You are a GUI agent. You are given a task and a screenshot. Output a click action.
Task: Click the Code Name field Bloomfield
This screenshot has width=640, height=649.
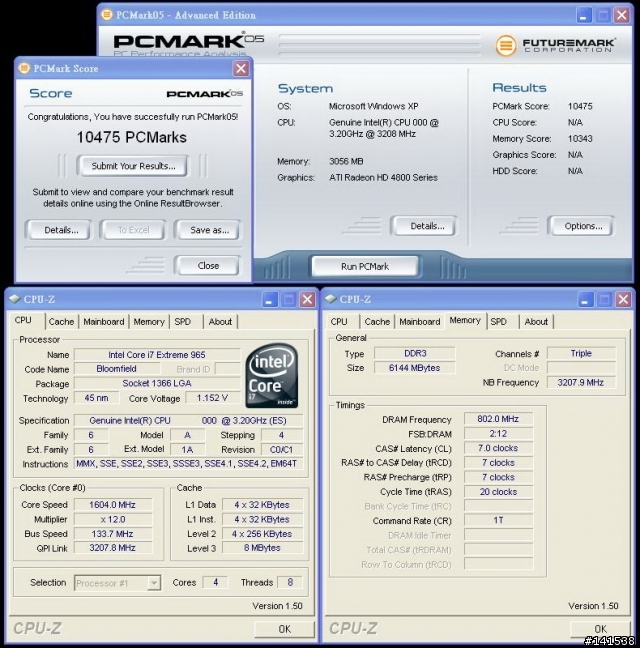(116, 369)
